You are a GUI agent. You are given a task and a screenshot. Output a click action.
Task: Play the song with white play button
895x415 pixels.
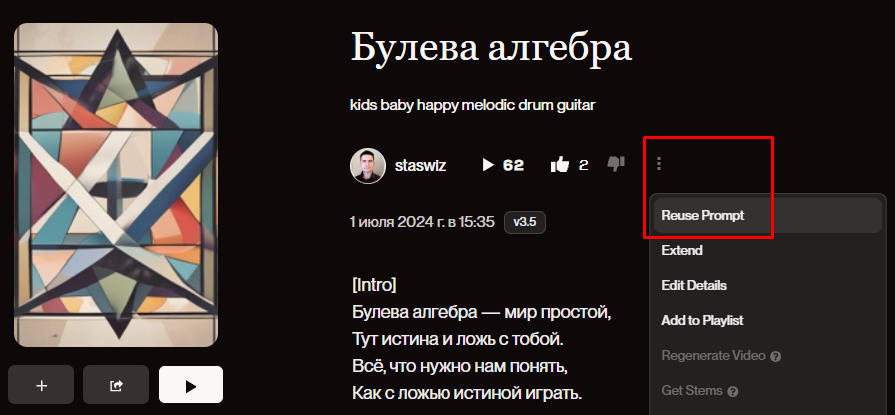(191, 385)
